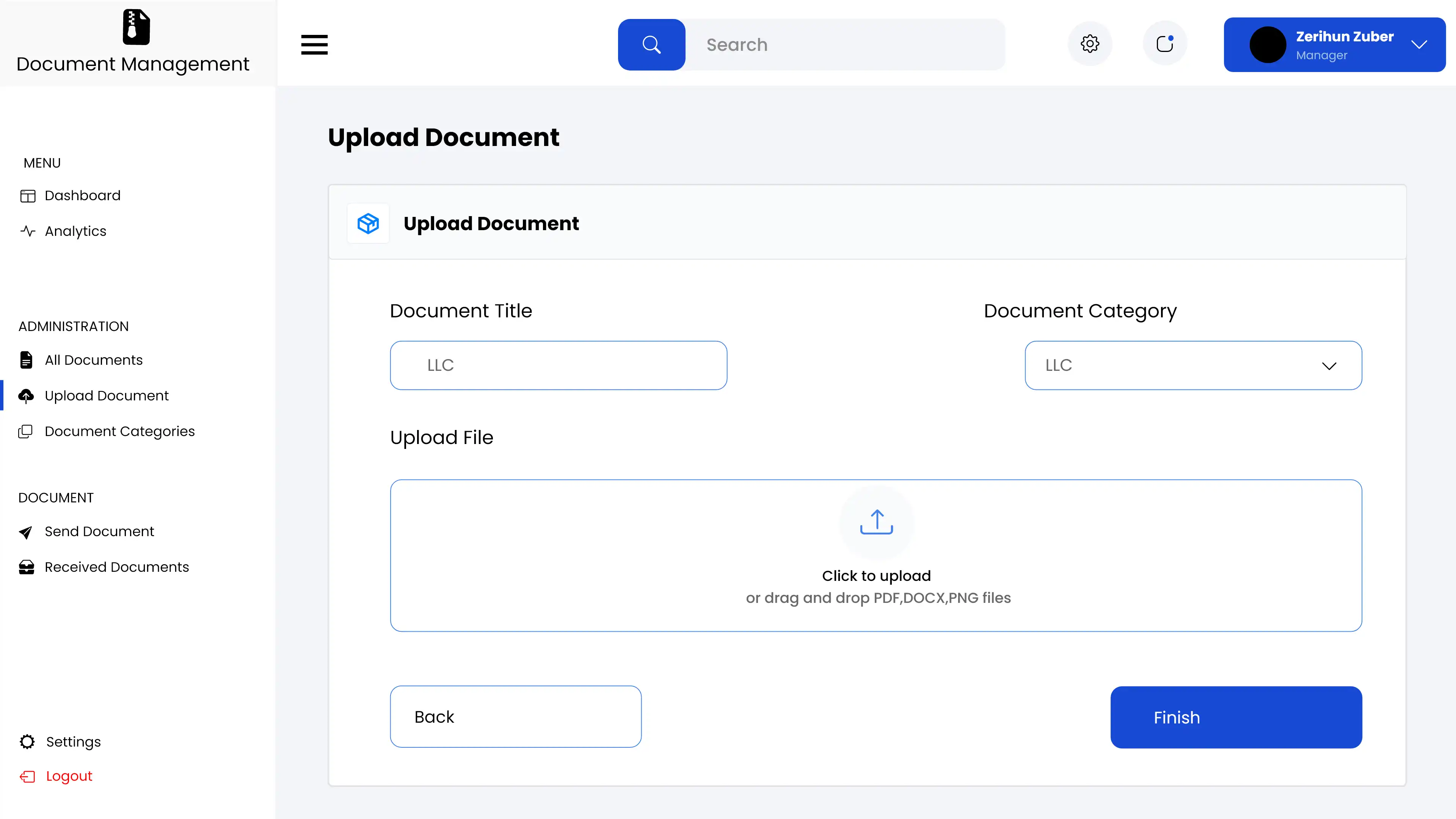This screenshot has height=819, width=1456.
Task: Open Received Documents in sidebar
Action: [x=116, y=567]
